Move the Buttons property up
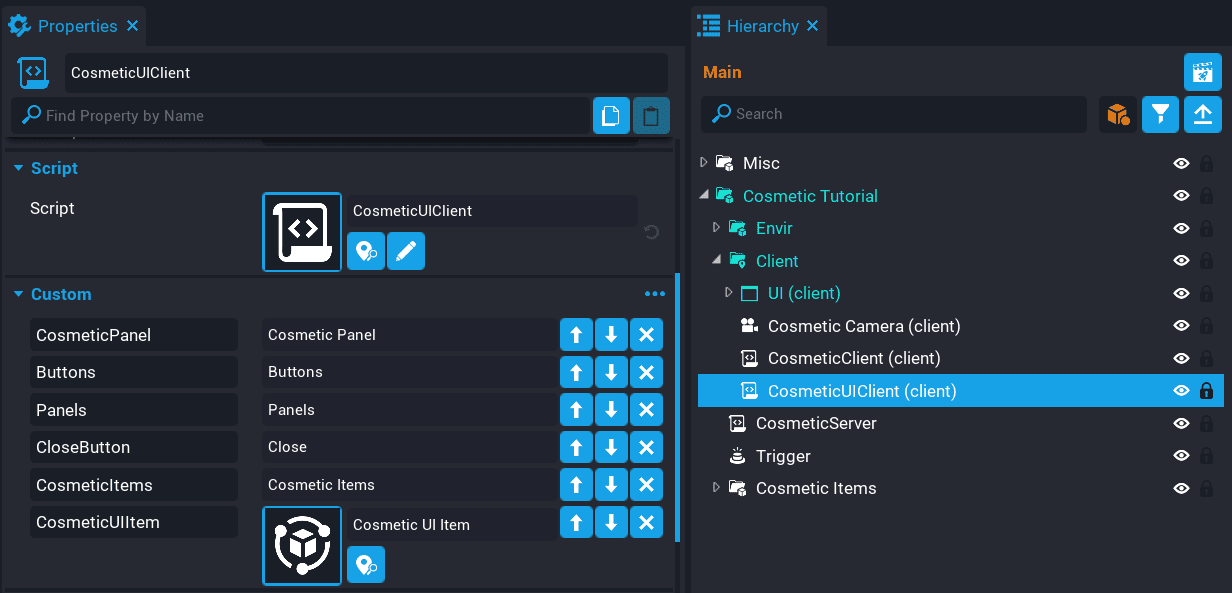This screenshot has height=593, width=1232. point(576,372)
